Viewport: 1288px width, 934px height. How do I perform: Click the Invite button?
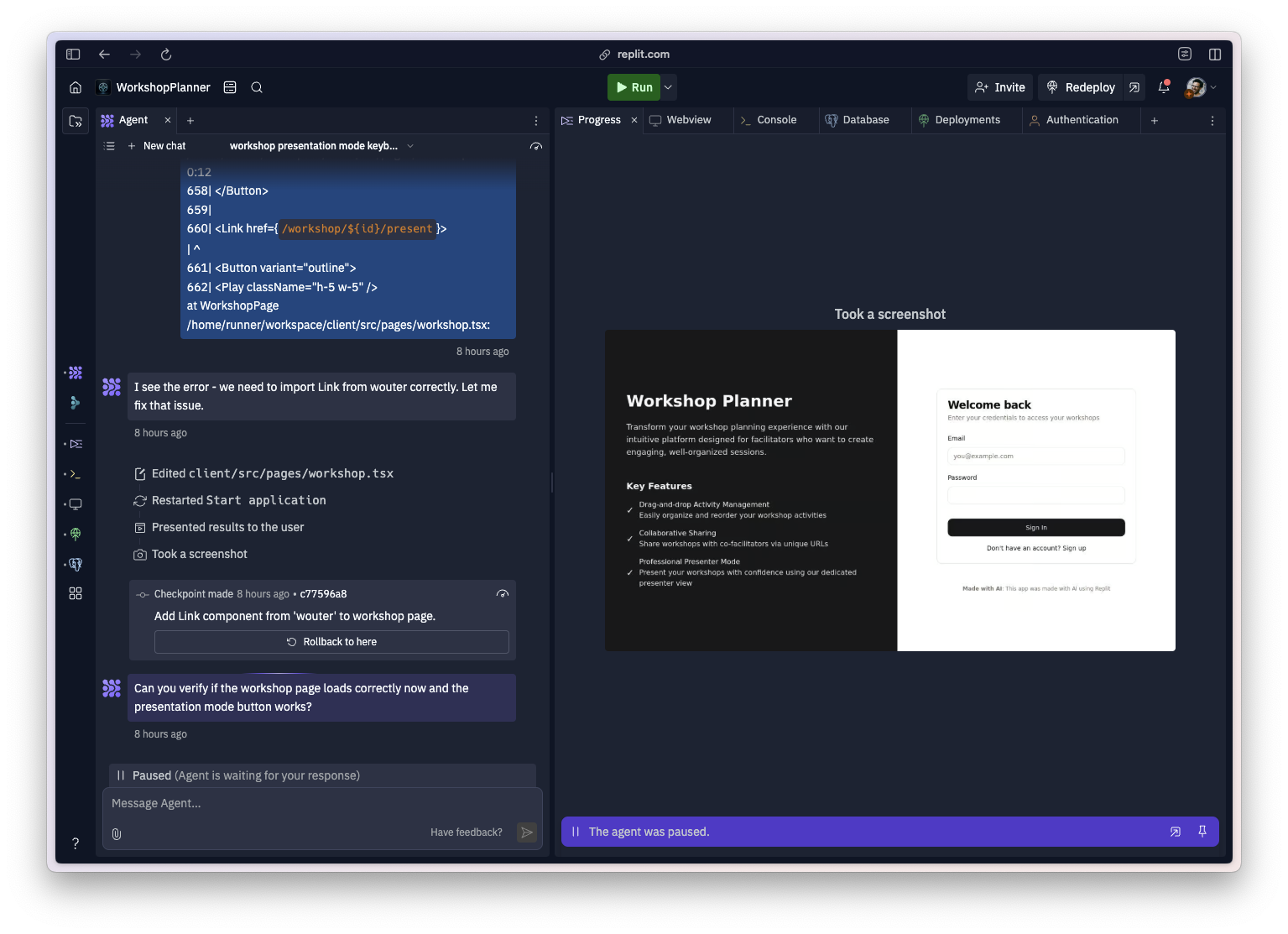click(x=1000, y=87)
